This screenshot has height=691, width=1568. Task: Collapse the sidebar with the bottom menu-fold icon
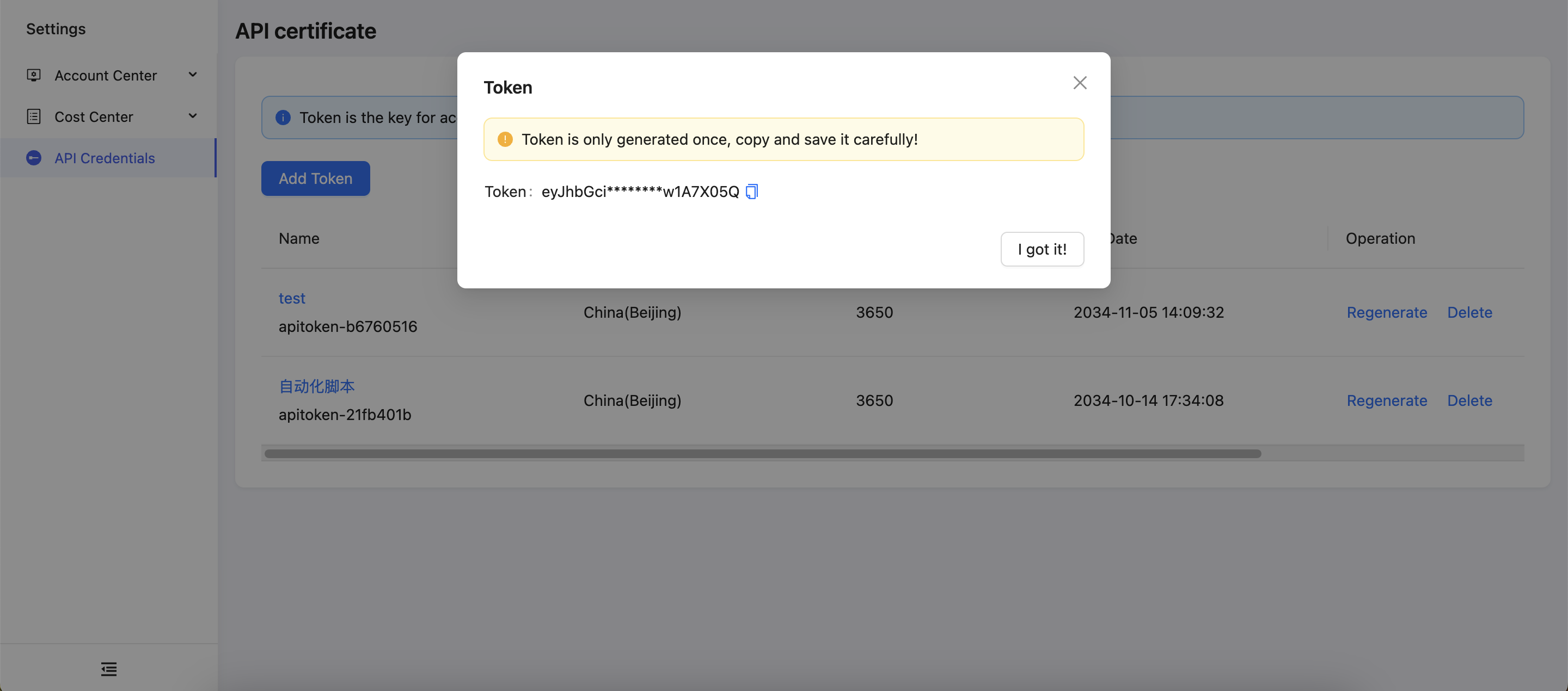point(109,669)
